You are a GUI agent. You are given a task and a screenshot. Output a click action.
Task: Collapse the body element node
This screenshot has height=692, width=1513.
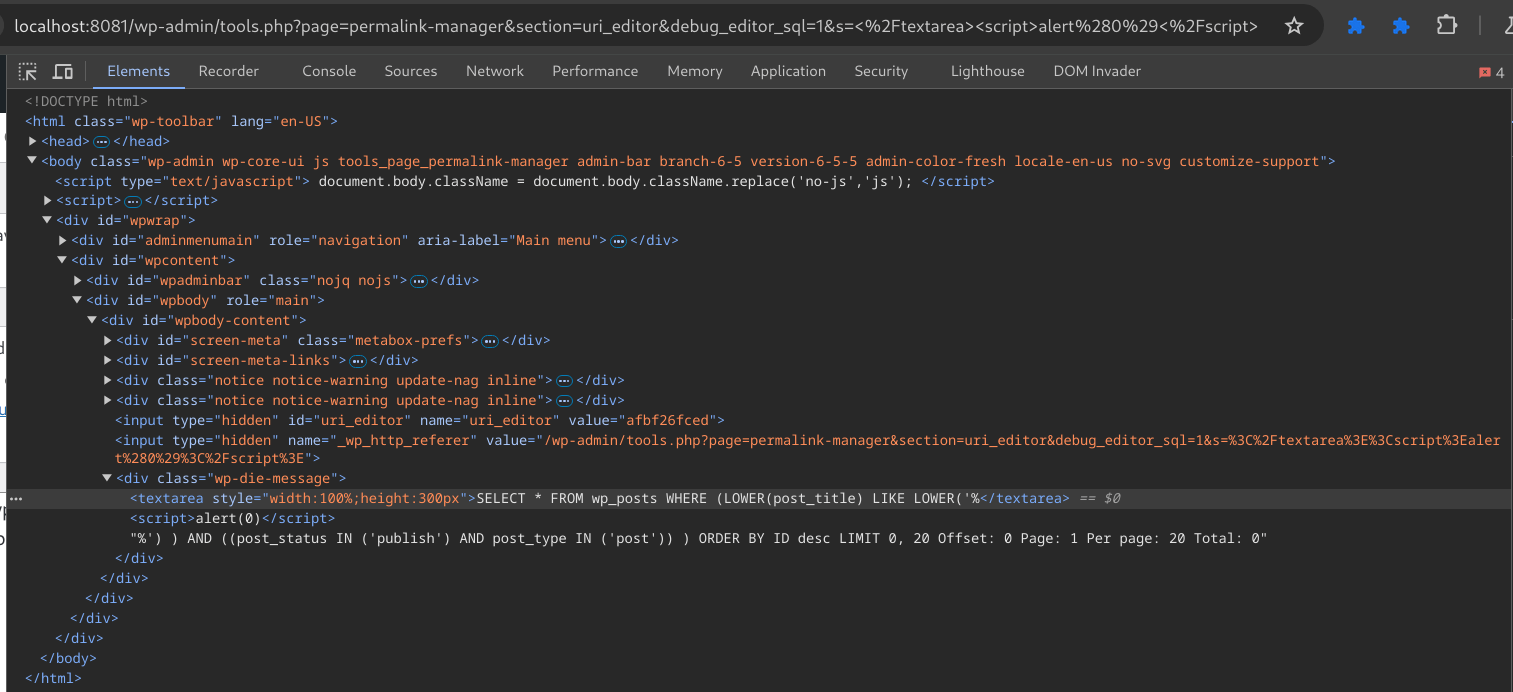(x=32, y=161)
